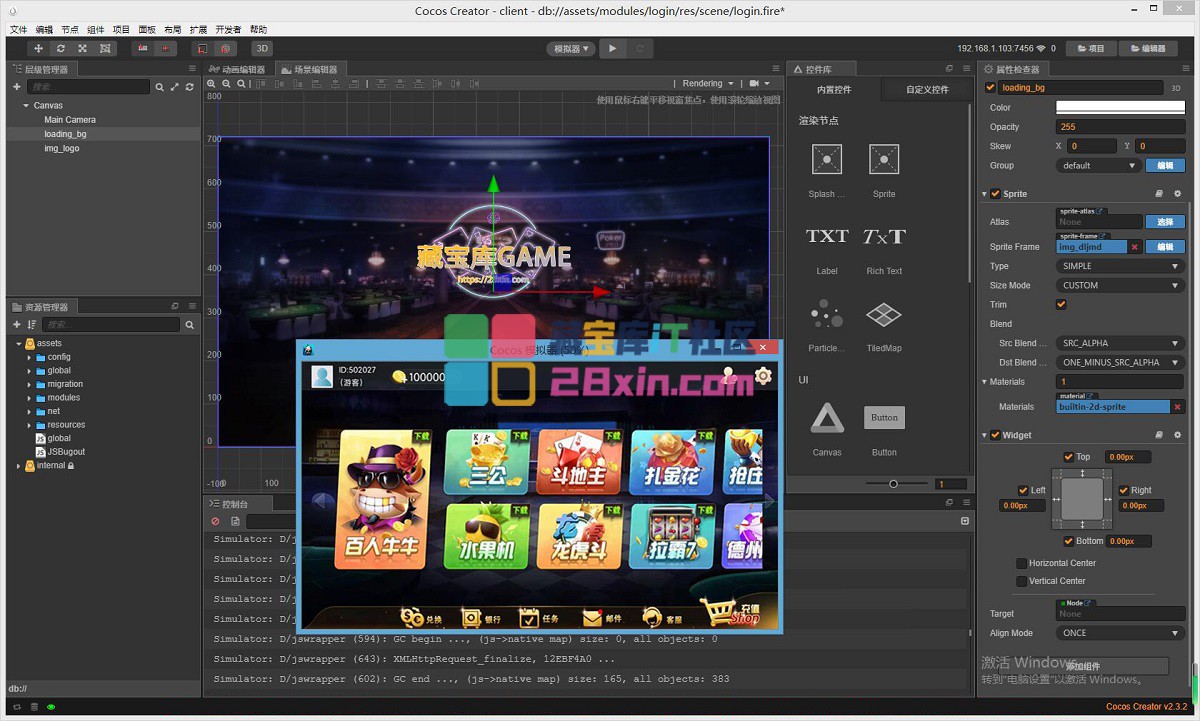The width and height of the screenshot is (1200, 721).
Task: Adjust the control library zoom slider
Action: pos(893,484)
